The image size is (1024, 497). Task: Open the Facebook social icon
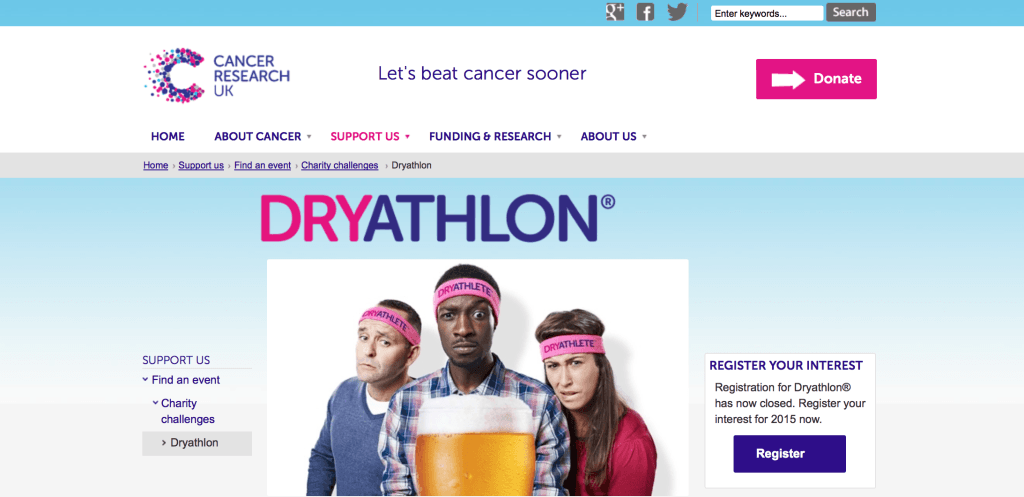645,12
